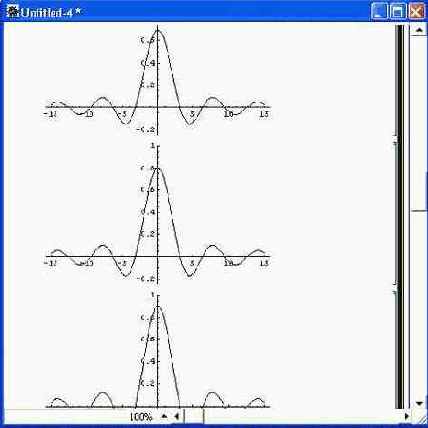Click the horizontal scrollbar left arrow
Image resolution: width=428 pixels, height=428 pixels.
pyautogui.click(x=177, y=416)
